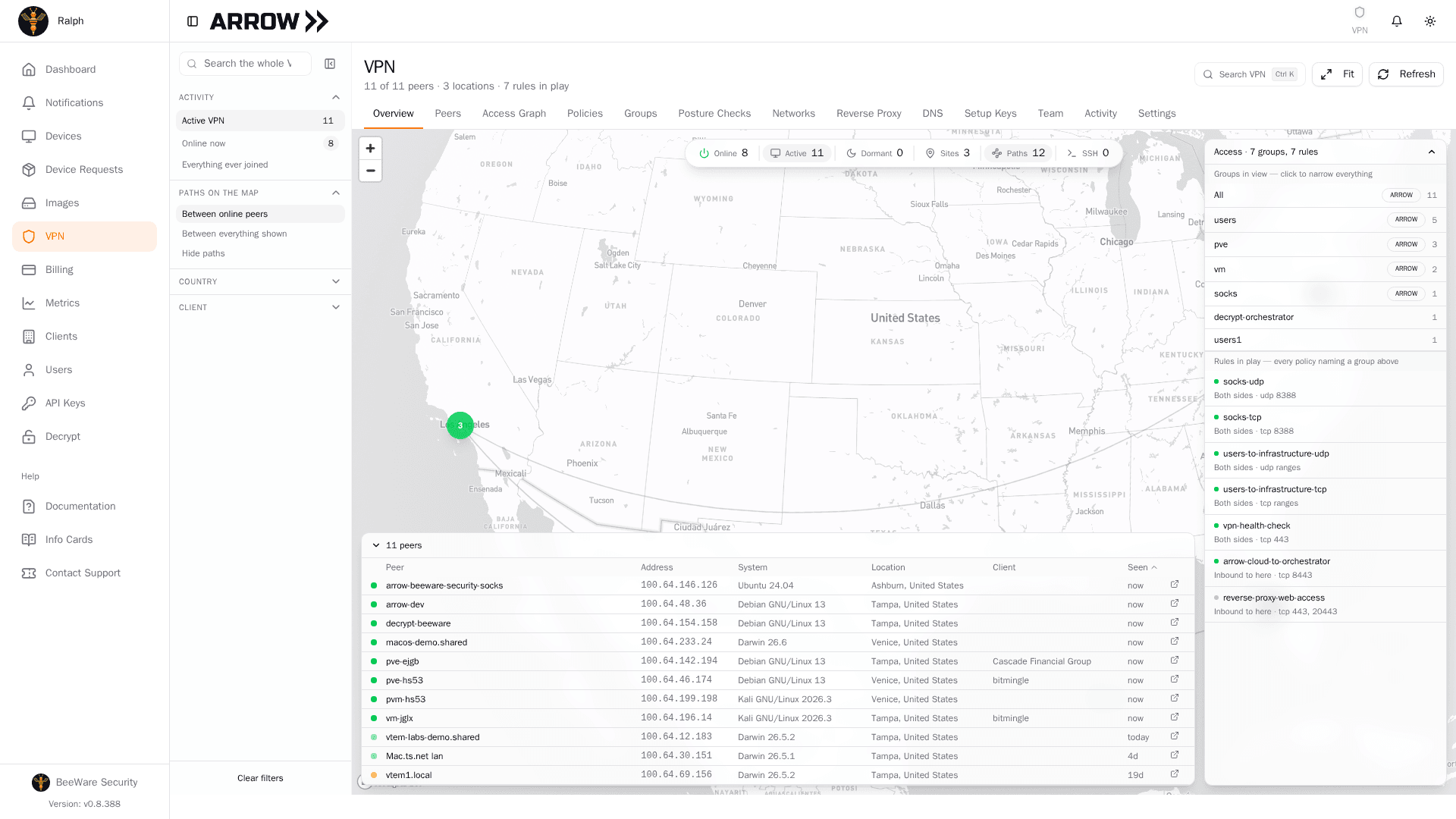The width and height of the screenshot is (1456, 819).
Task: Open the vpn-health-check rule
Action: pyautogui.click(x=1324, y=532)
